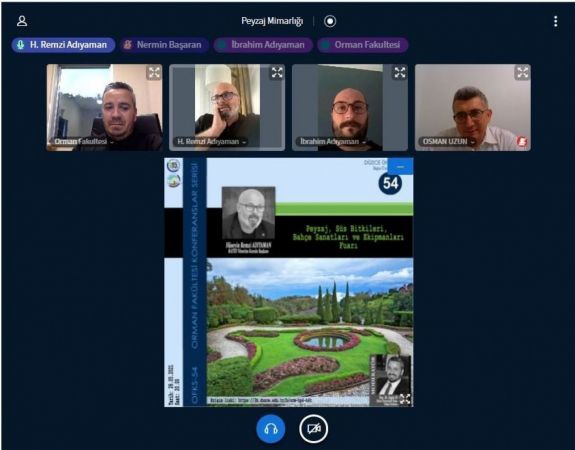The height and width of the screenshot is (450, 575).
Task: Open the user list via person icon
Action: pyautogui.click(x=22, y=21)
